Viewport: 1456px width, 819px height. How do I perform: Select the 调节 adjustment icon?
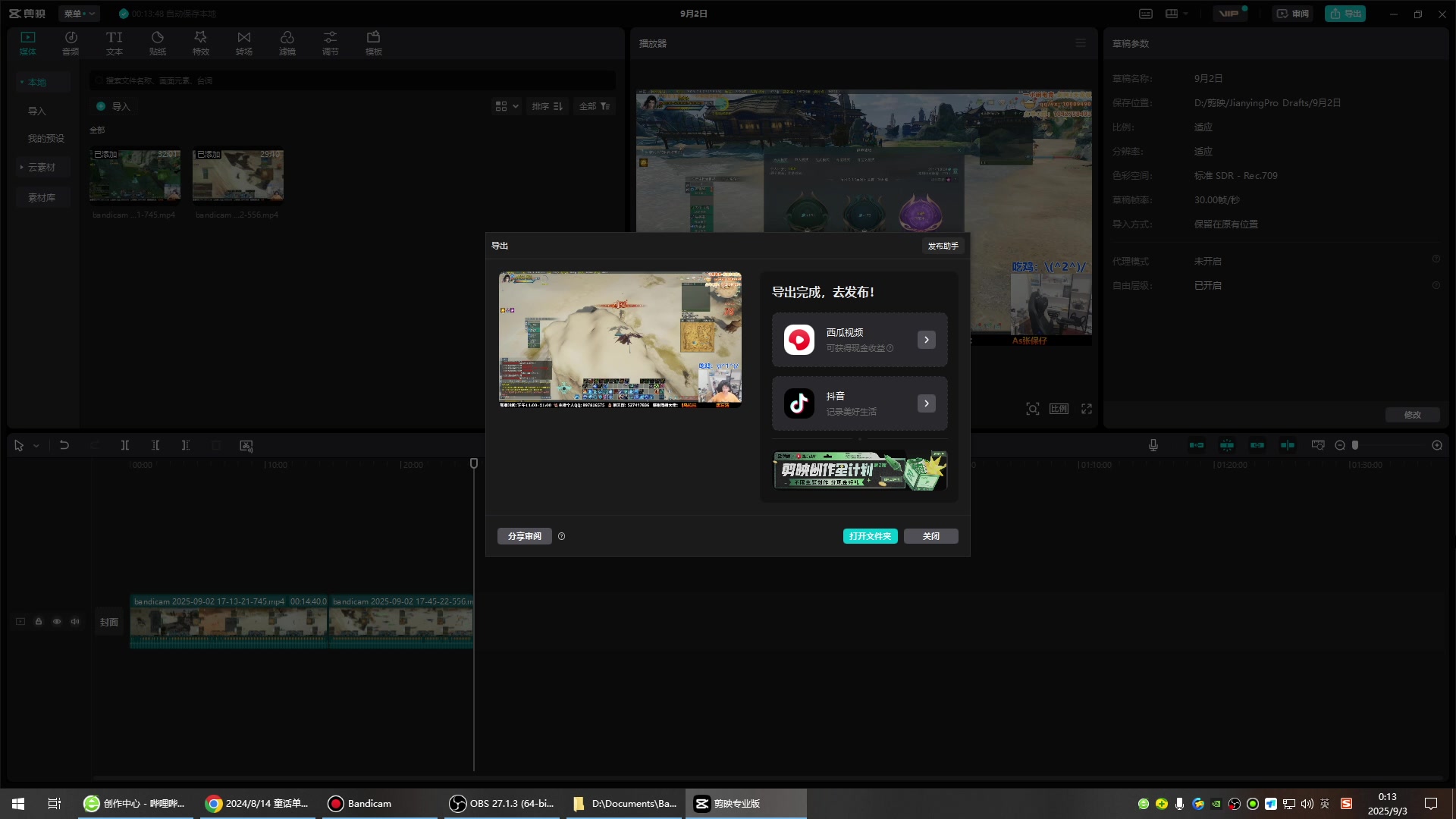331,43
